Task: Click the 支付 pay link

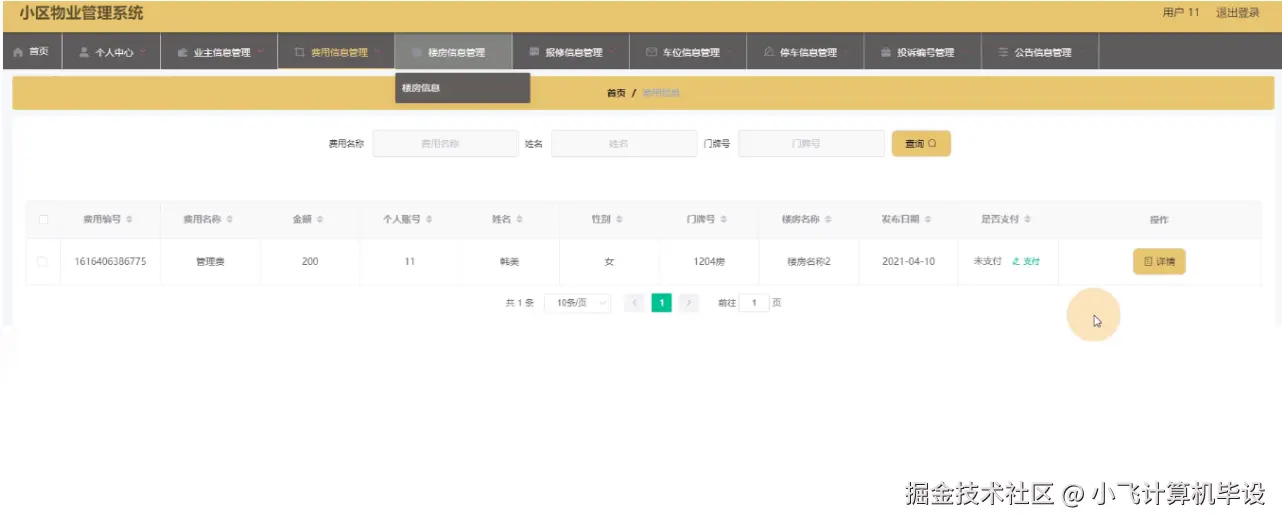Action: pos(1026,261)
